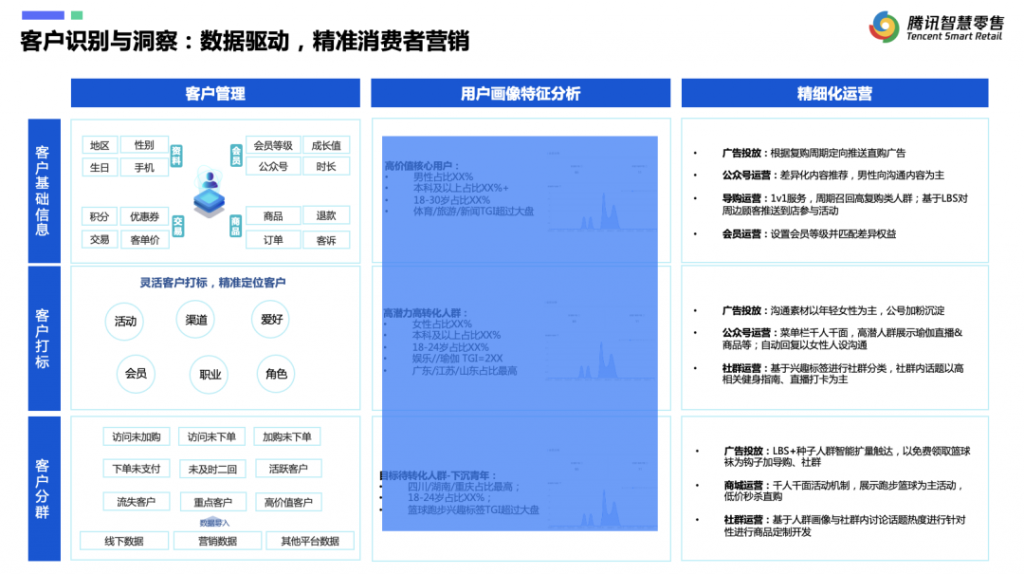Select the 爱好 tag circle
Screen dimensions: 1024x574
tap(271, 319)
